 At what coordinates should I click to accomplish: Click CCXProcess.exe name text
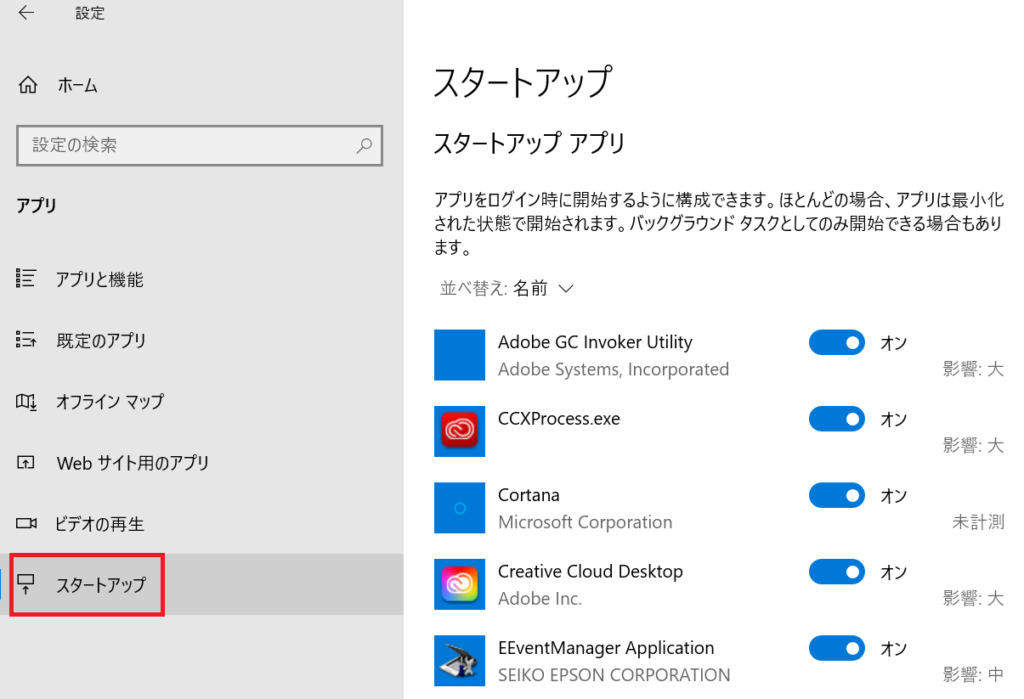tap(559, 419)
